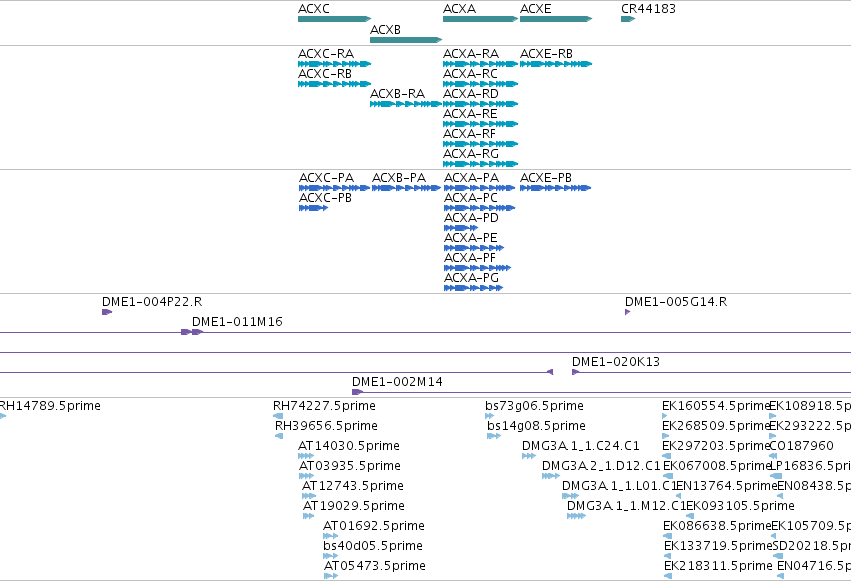Viewport: 851px width, 581px height.
Task: Select the ACXC gene feature
Action: point(334,19)
